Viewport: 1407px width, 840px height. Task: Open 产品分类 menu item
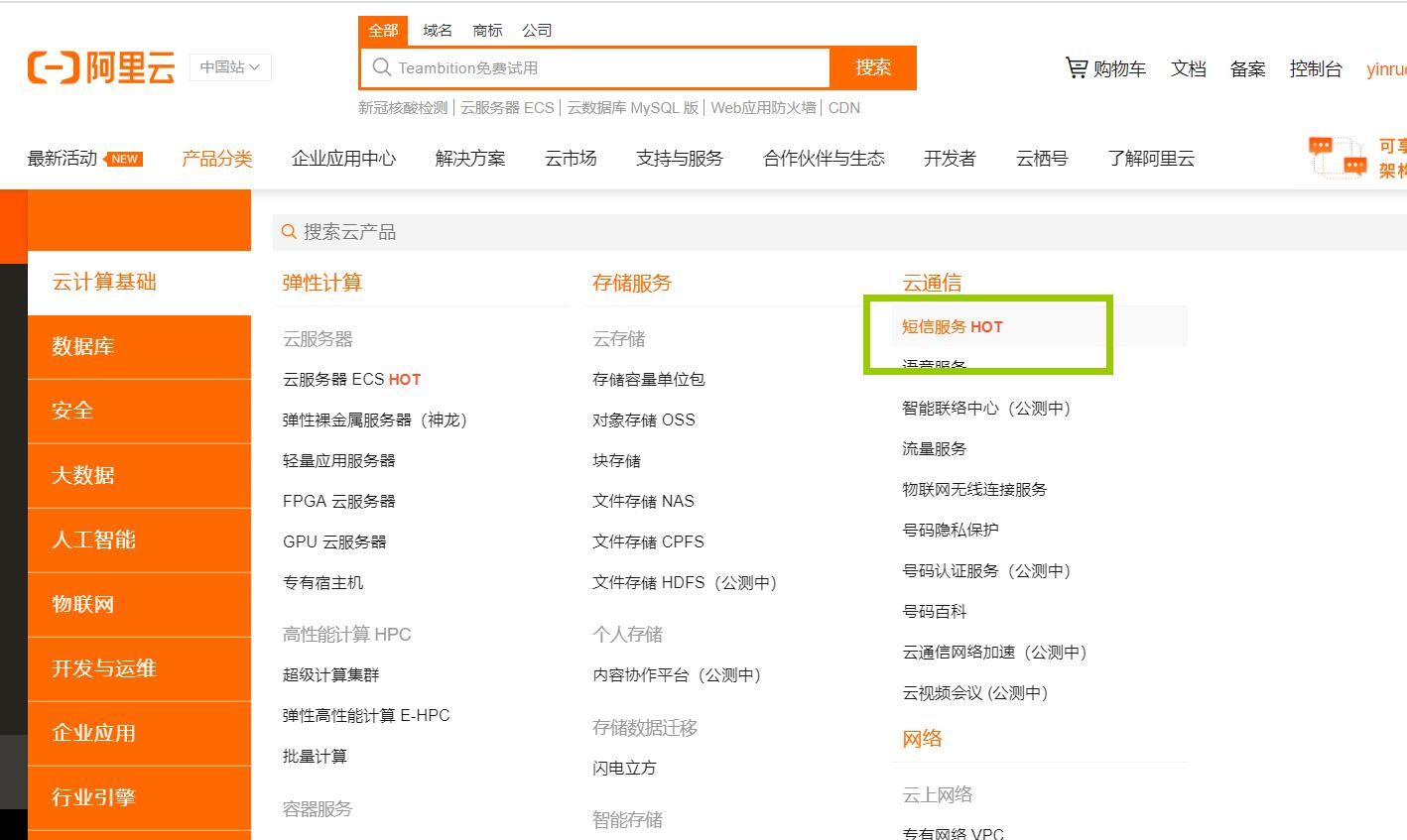217,159
